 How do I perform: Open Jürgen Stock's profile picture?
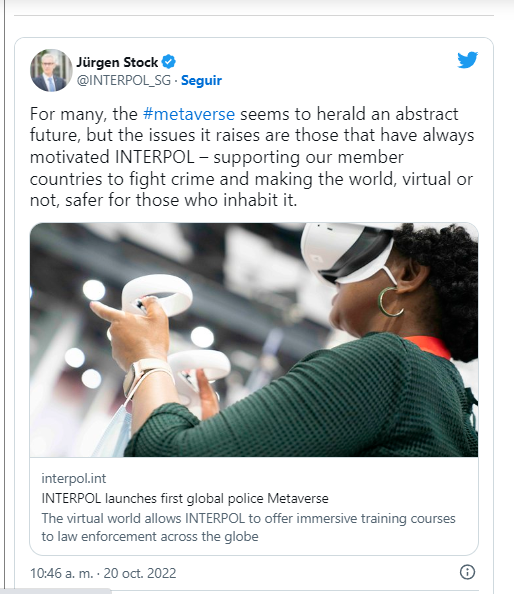51,70
